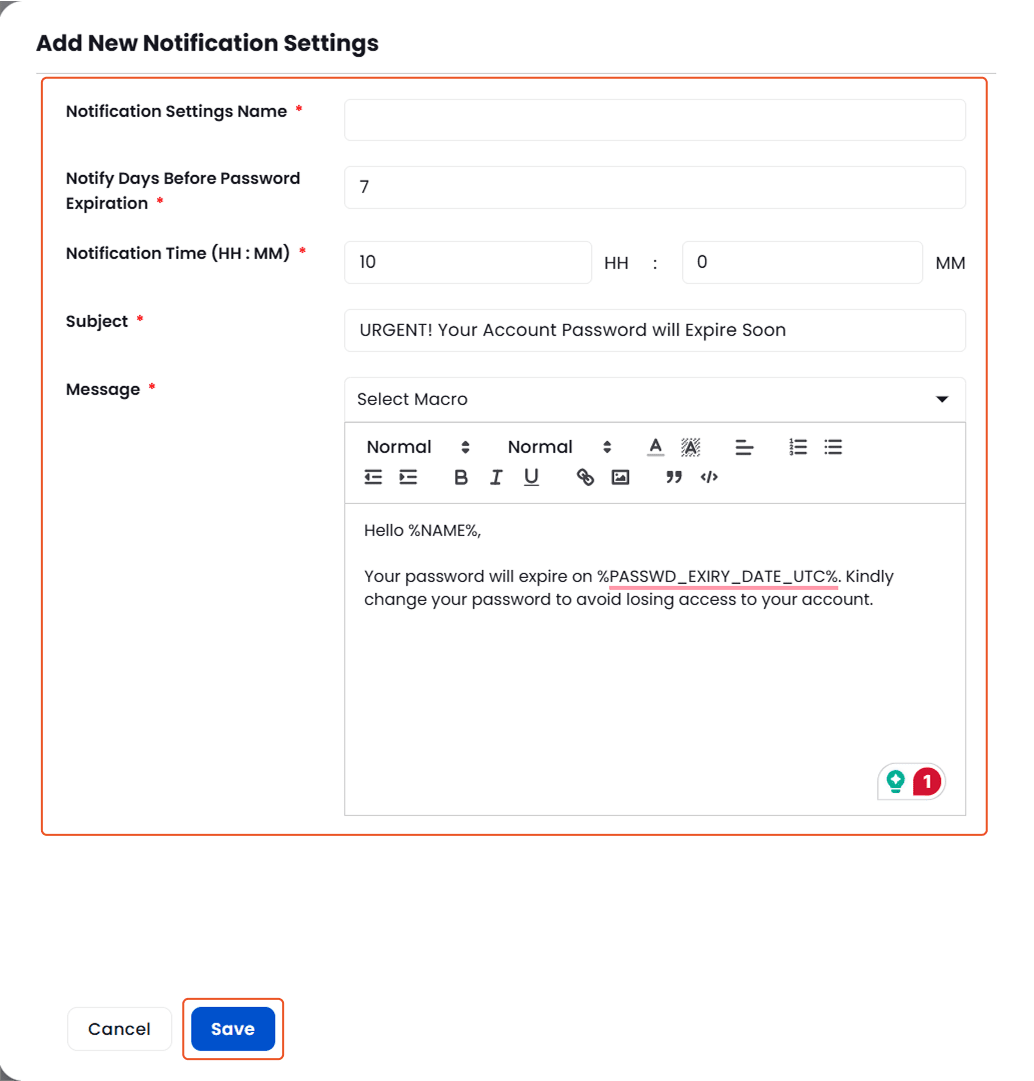Format the message as a blockquote

[x=673, y=477]
